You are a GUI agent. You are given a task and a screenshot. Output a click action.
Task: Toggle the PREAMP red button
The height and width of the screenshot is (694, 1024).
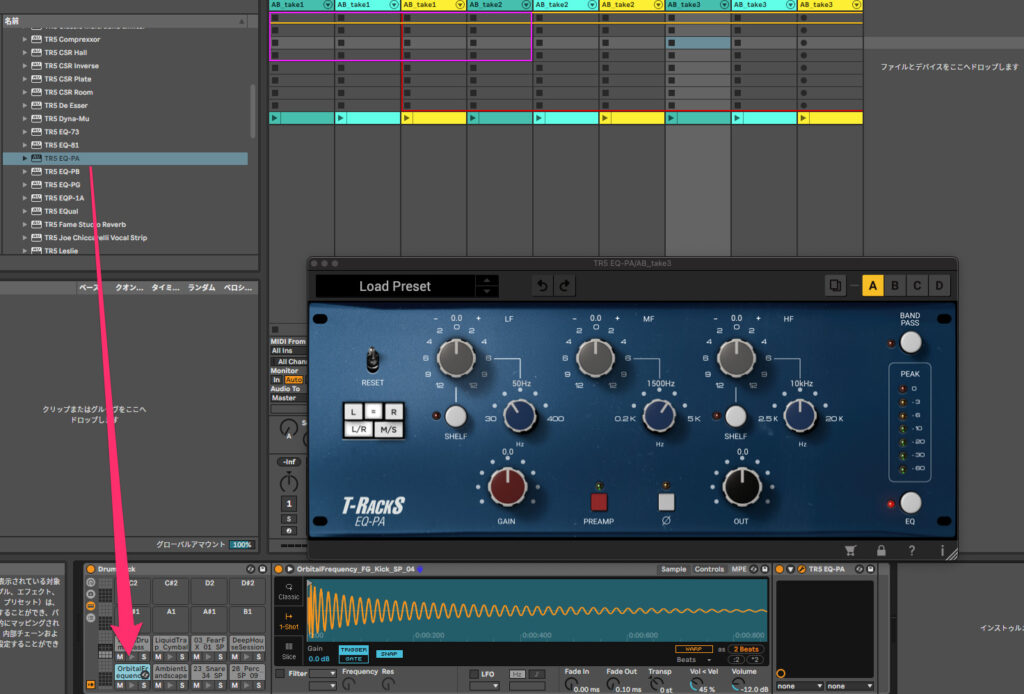[598, 502]
